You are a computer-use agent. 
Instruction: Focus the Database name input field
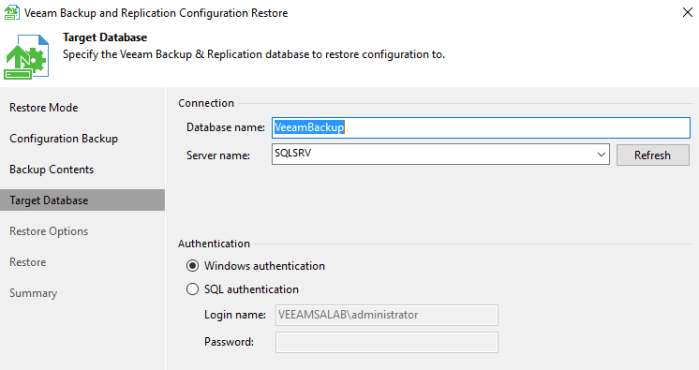481,127
